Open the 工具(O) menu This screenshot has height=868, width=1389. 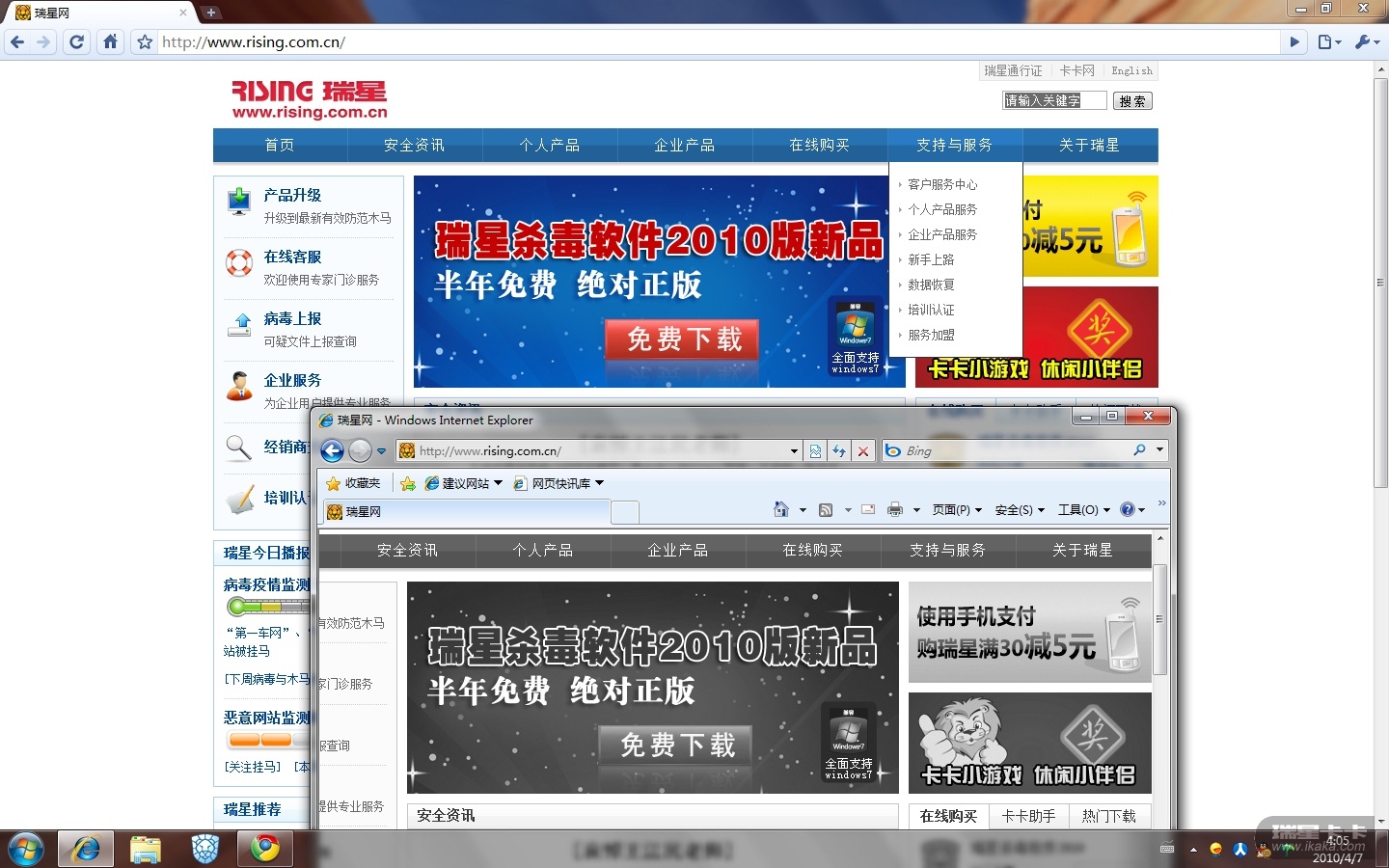coord(1084,510)
